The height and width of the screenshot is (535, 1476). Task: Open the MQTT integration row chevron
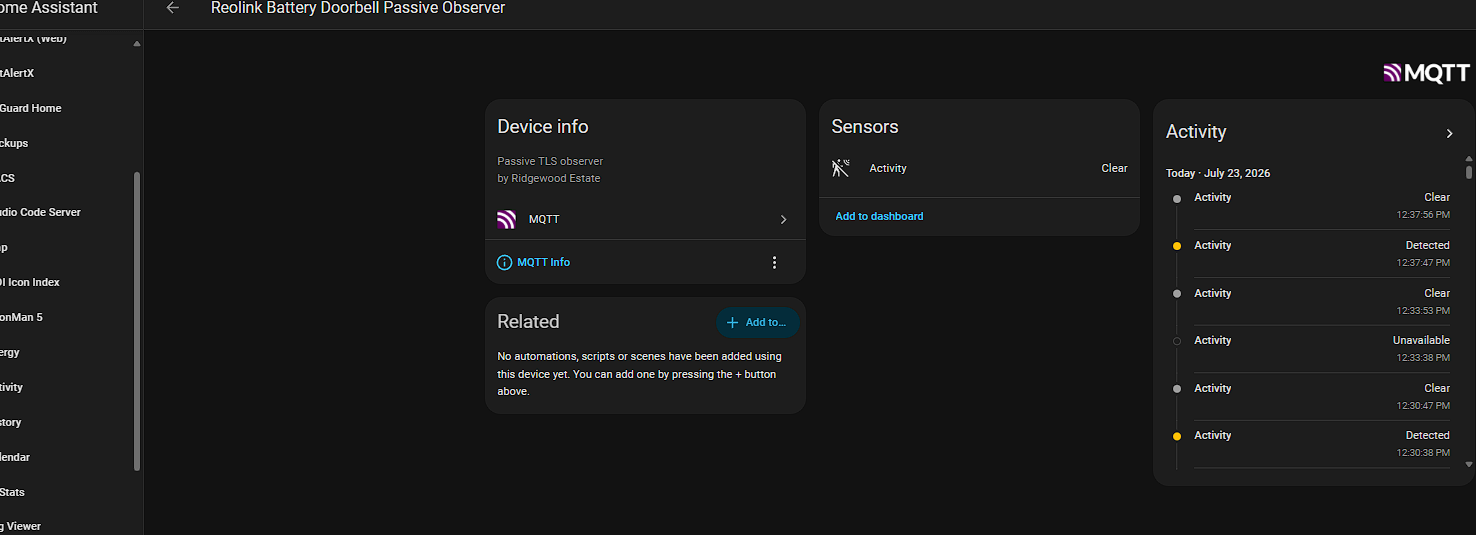click(783, 219)
